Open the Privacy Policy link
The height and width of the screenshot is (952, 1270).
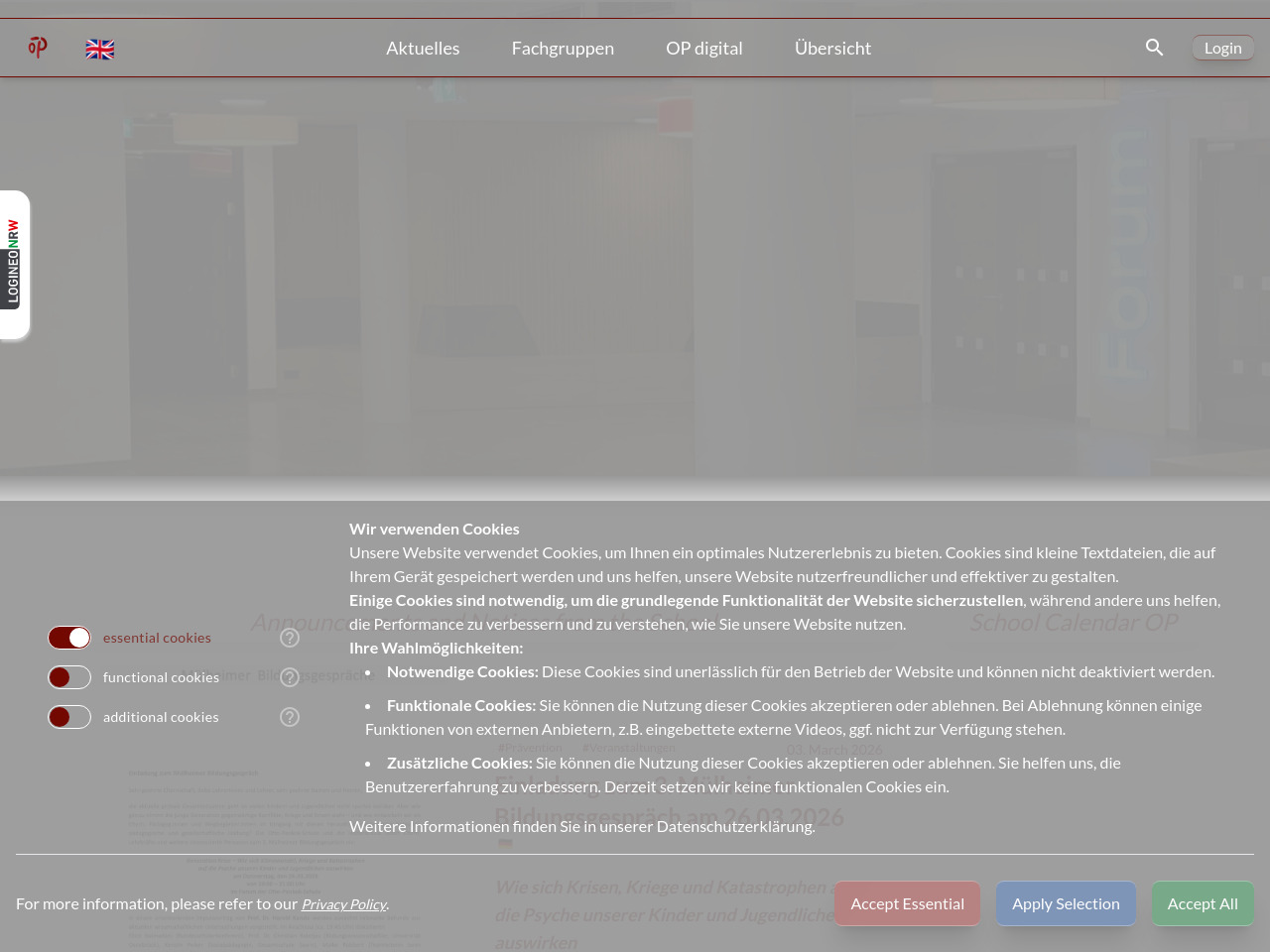[343, 904]
